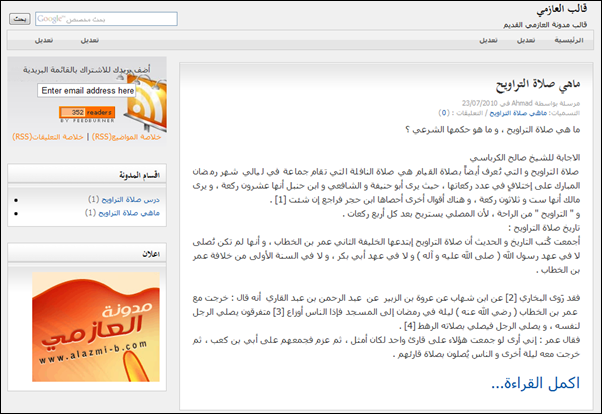Screen dimensions: 602x414
Task: Click the line الاجابة للشيخ صالح الكرباسي
Action: click(525, 158)
